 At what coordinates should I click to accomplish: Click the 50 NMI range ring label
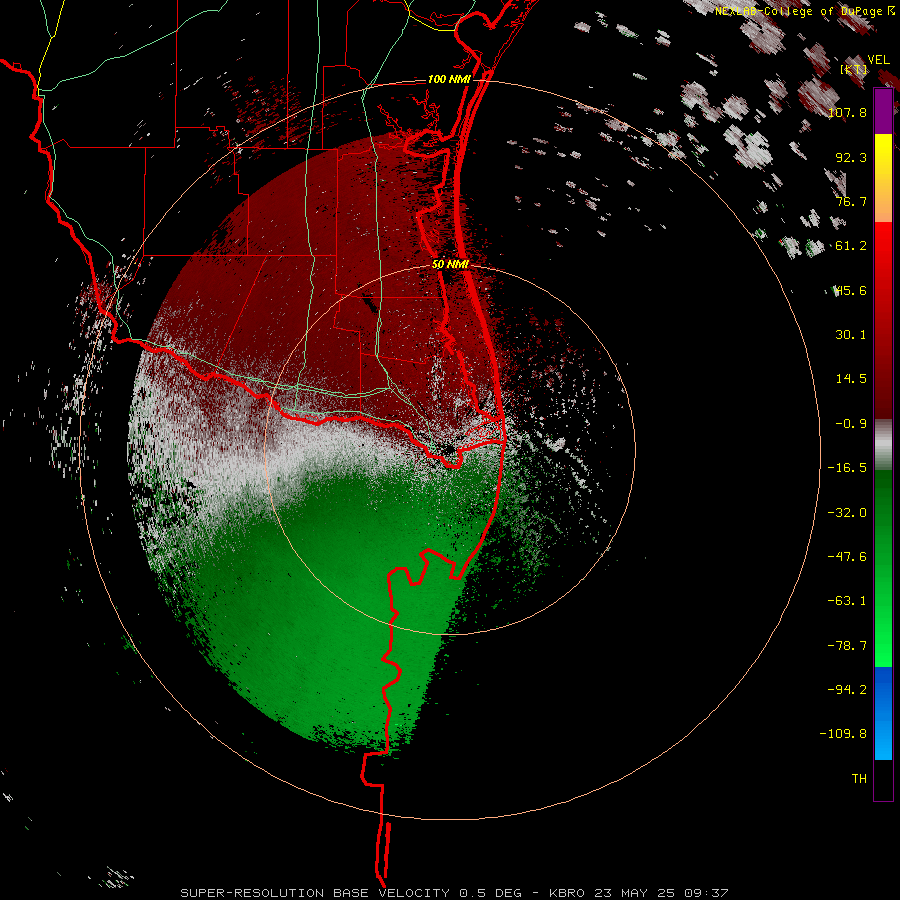click(451, 264)
